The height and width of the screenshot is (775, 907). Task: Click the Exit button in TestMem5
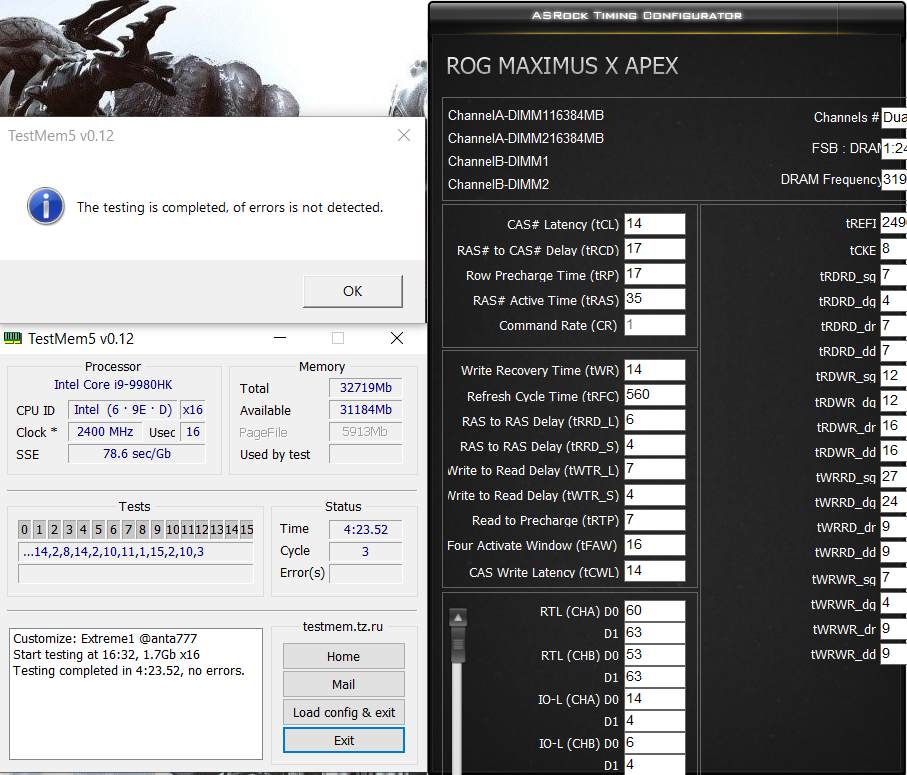pyautogui.click(x=344, y=740)
